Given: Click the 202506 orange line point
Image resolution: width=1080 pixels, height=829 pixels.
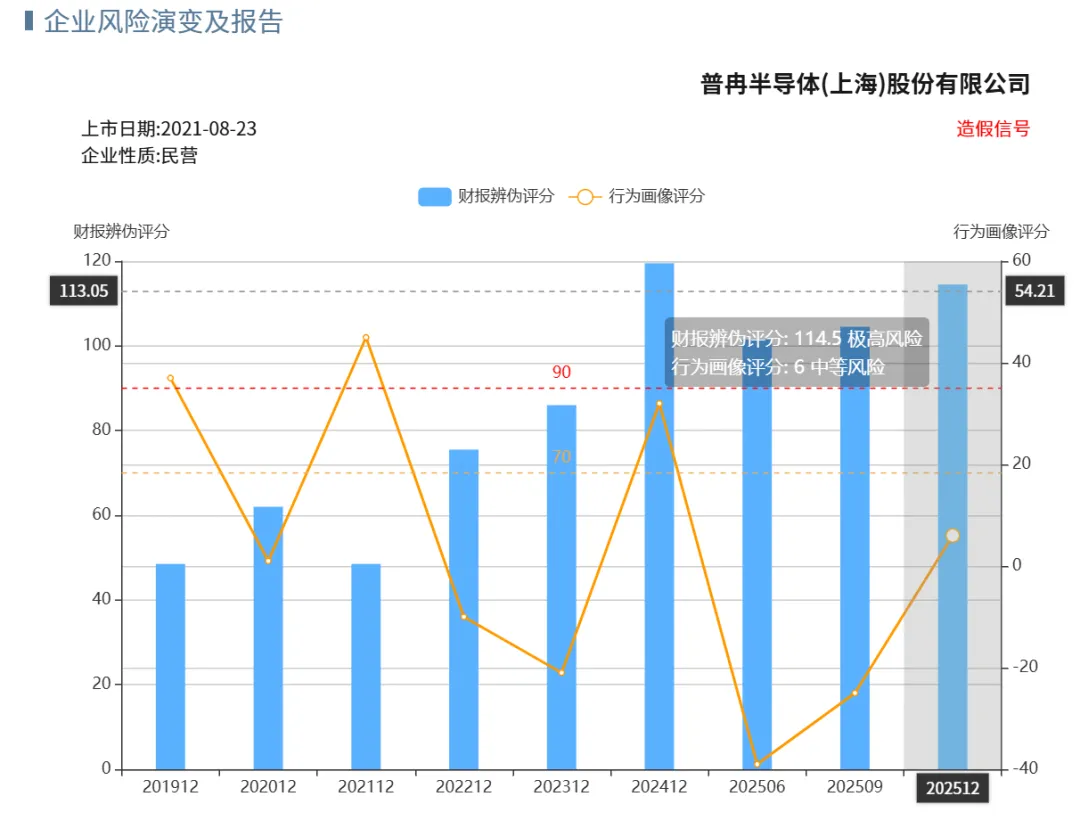Looking at the screenshot, I should (x=757, y=764).
